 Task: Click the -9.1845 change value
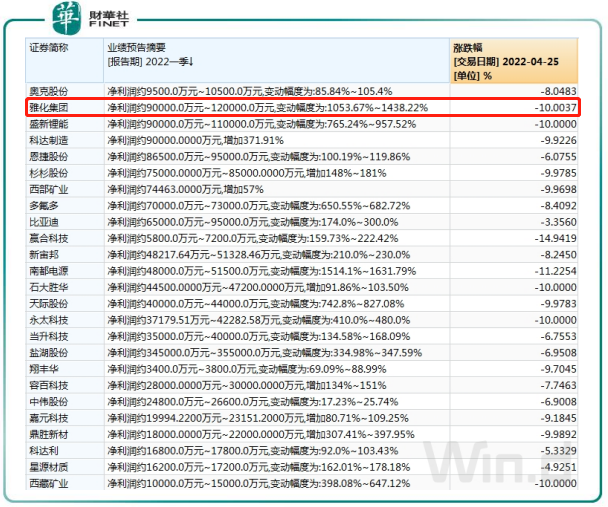click(x=558, y=418)
